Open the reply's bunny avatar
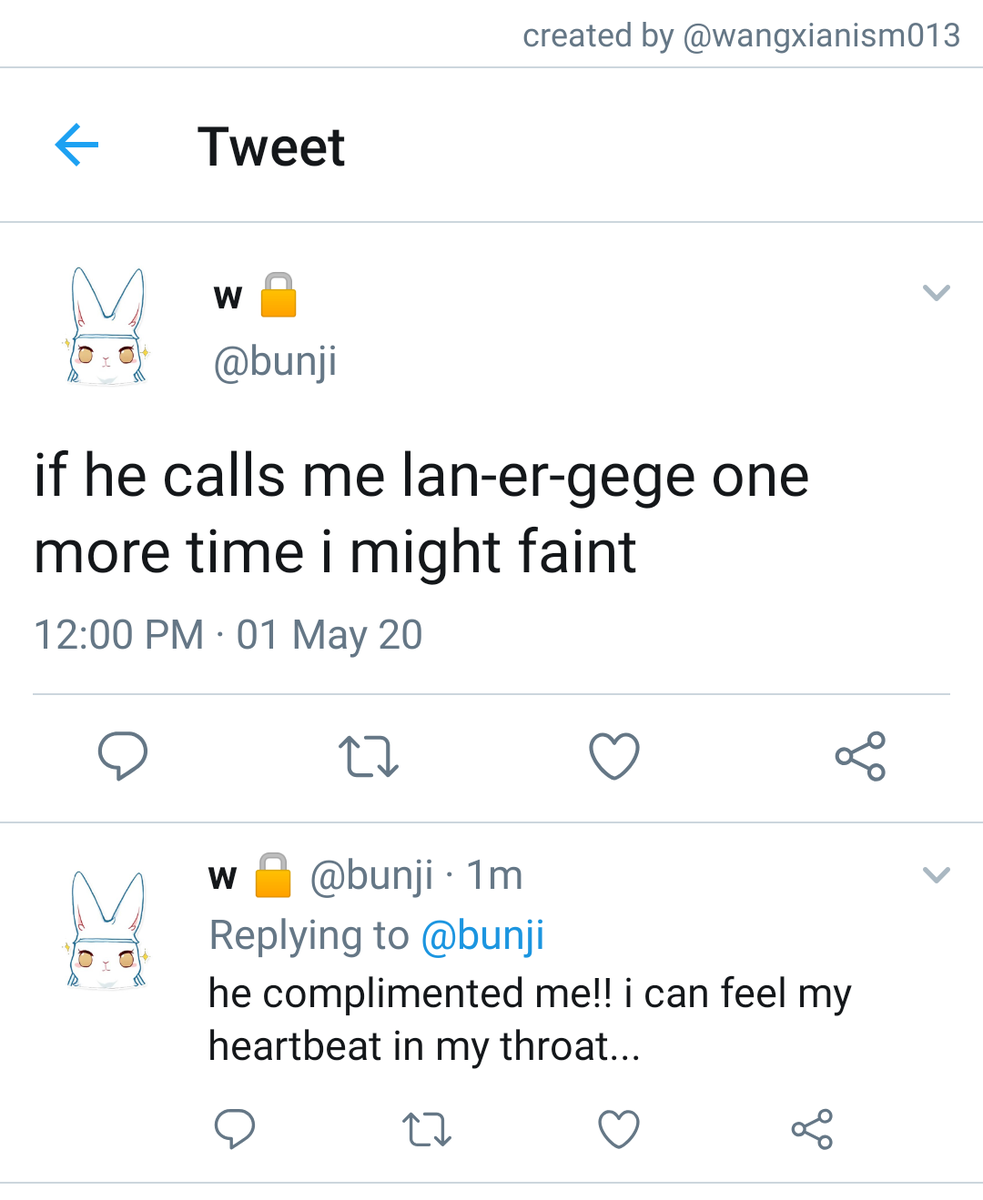This screenshot has width=983, height=1200. click(x=108, y=930)
